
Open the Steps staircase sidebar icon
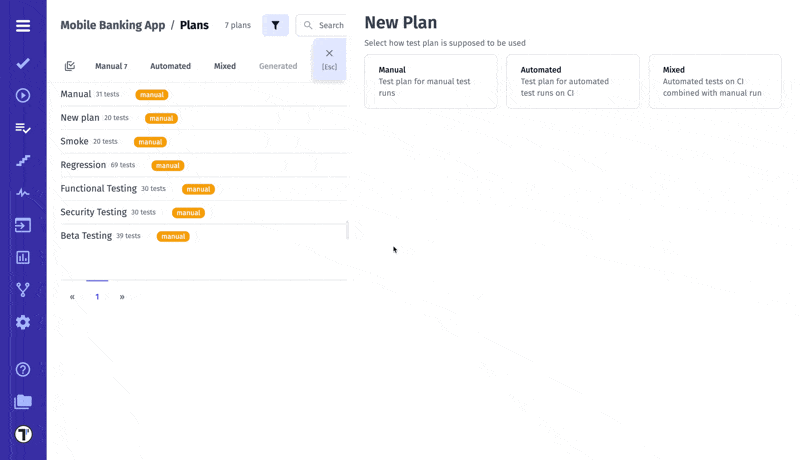tap(23, 161)
